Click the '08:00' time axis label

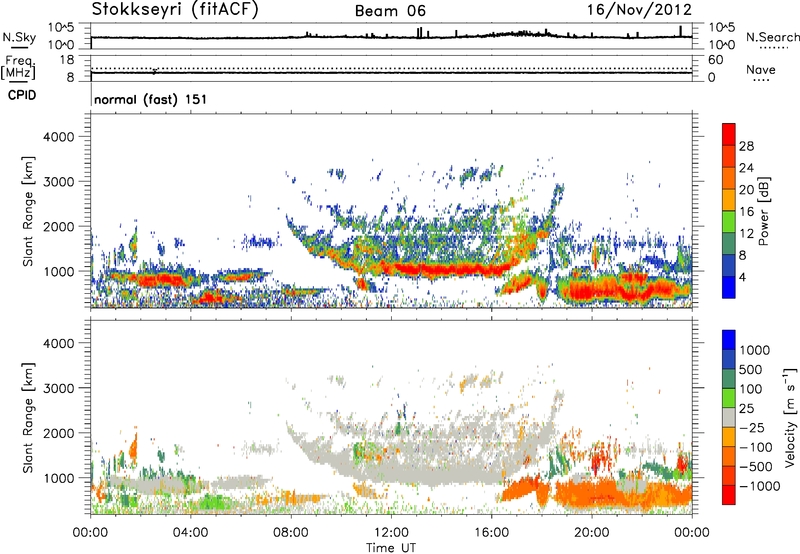pyautogui.click(x=290, y=533)
